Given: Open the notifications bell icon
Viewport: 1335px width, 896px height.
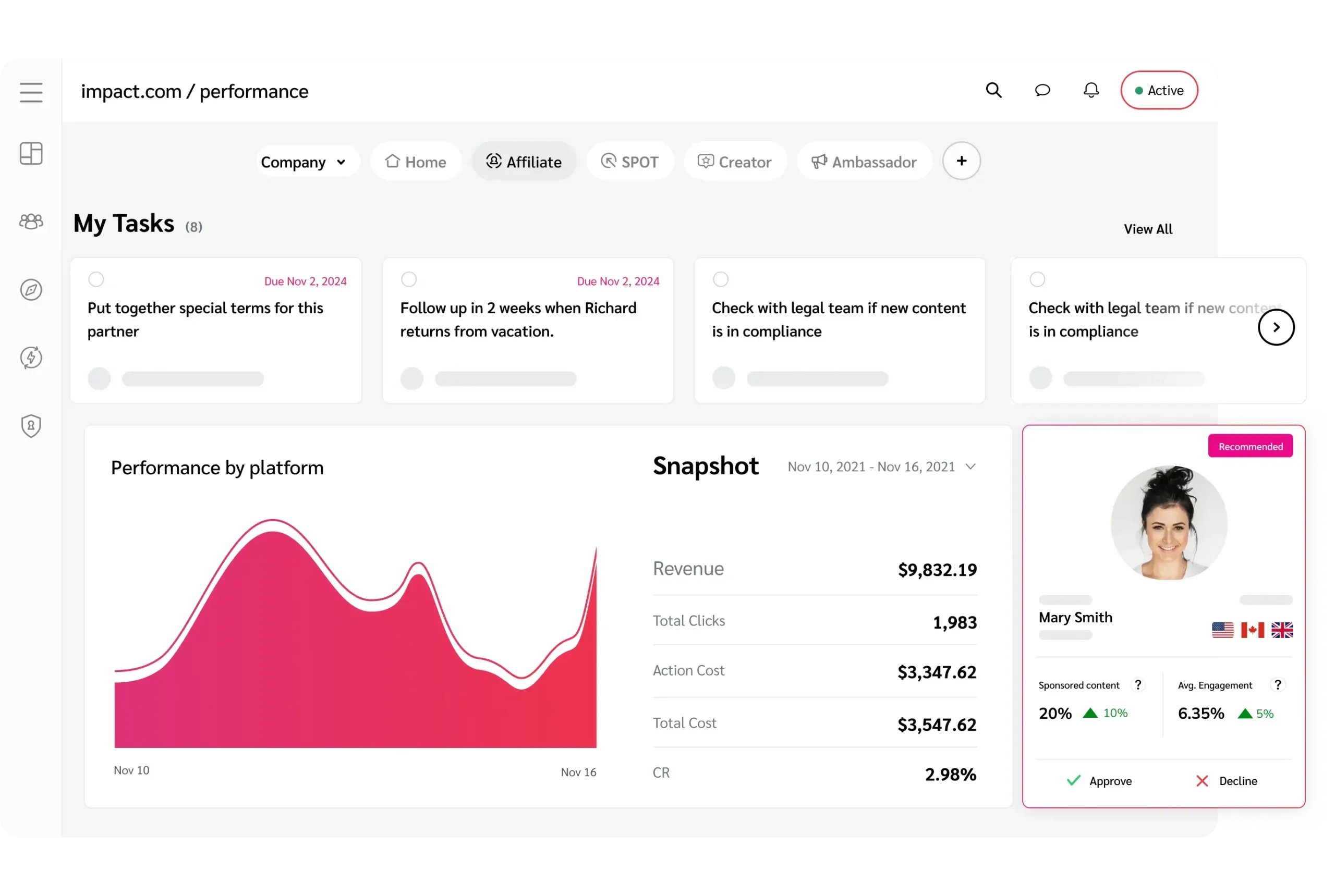Looking at the screenshot, I should 1091,90.
